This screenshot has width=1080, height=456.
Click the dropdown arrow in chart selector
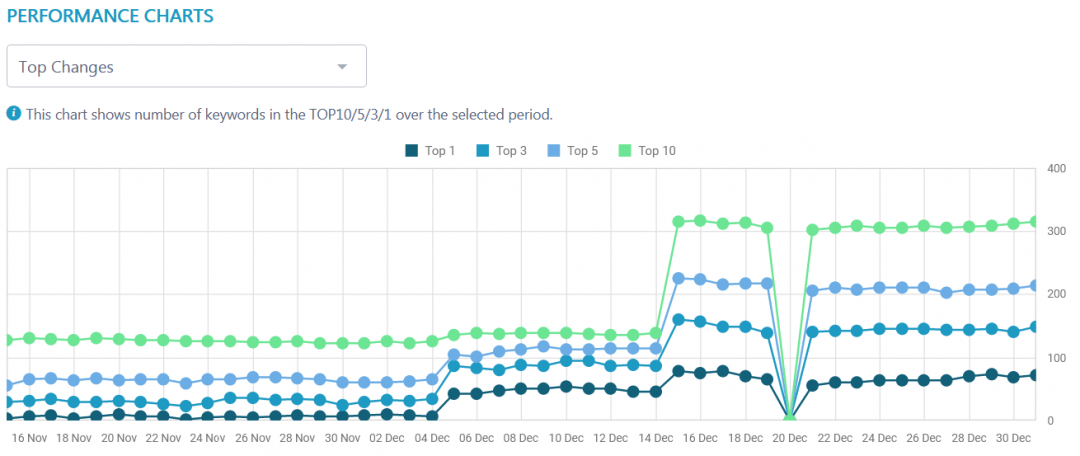pos(342,67)
